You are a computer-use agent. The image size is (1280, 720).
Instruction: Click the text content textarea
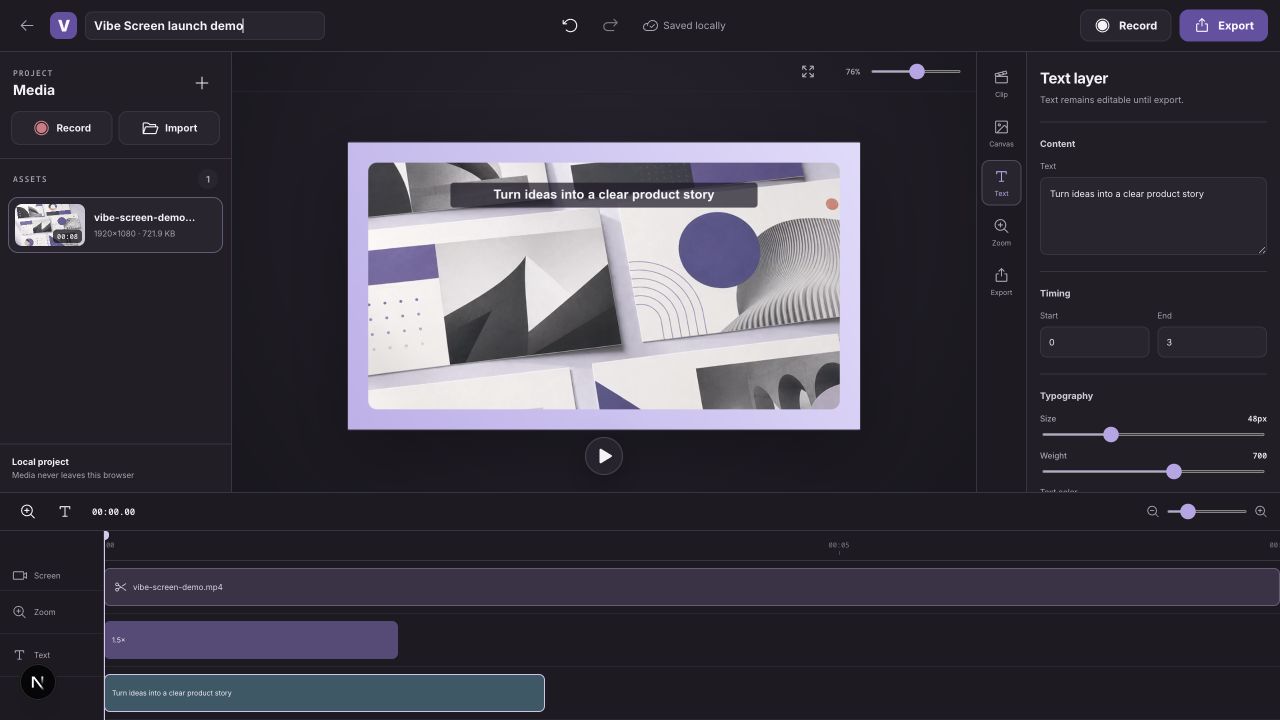(x=1153, y=216)
